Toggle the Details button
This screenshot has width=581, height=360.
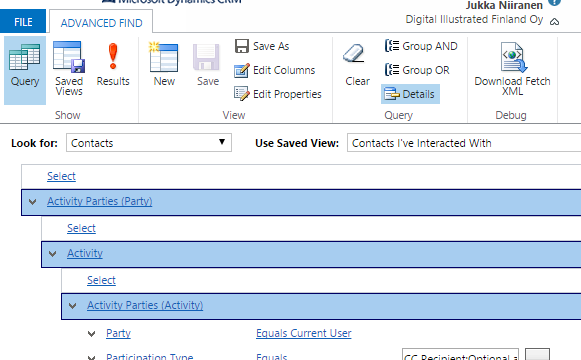(410, 94)
